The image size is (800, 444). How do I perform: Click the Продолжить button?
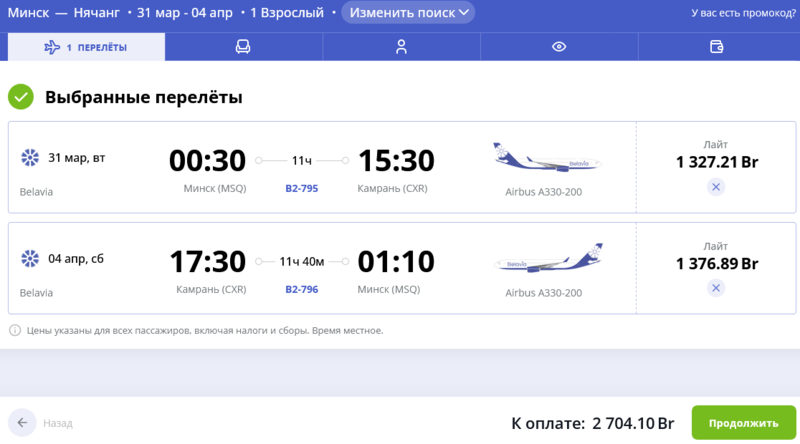point(743,423)
